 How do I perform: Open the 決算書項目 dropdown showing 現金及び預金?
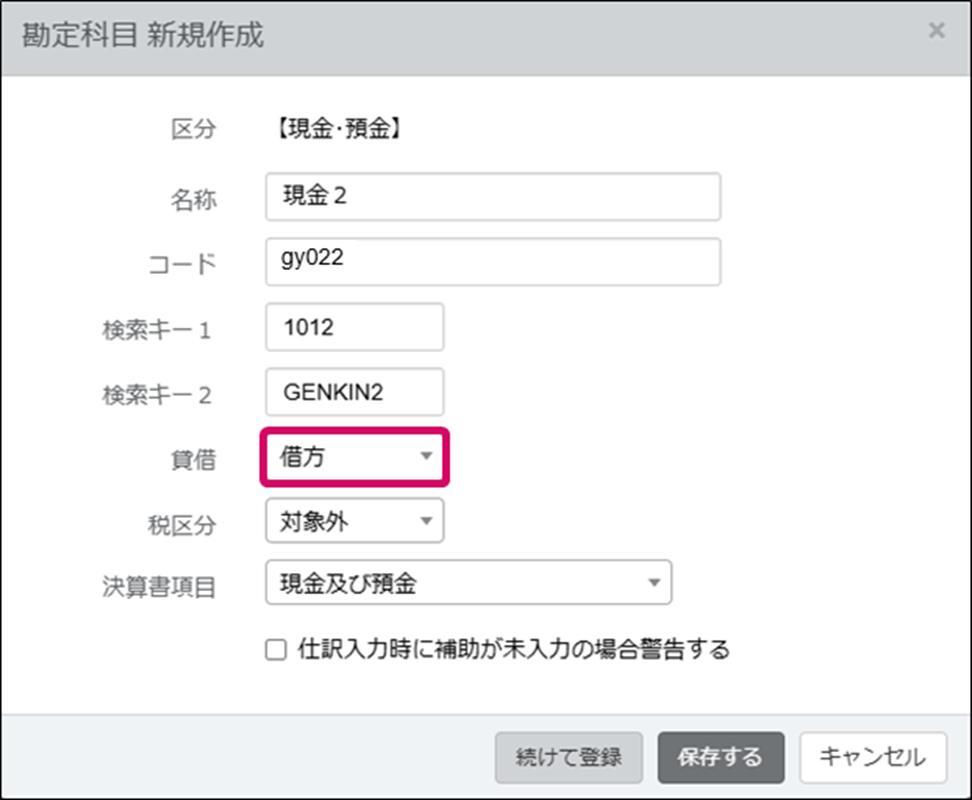468,584
